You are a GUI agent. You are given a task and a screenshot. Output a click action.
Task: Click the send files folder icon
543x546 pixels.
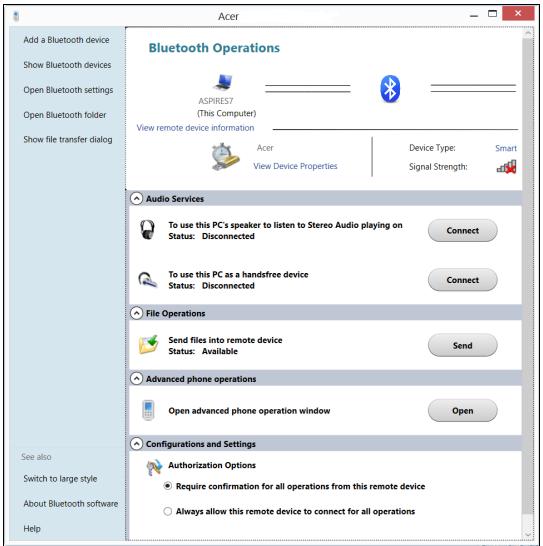148,344
